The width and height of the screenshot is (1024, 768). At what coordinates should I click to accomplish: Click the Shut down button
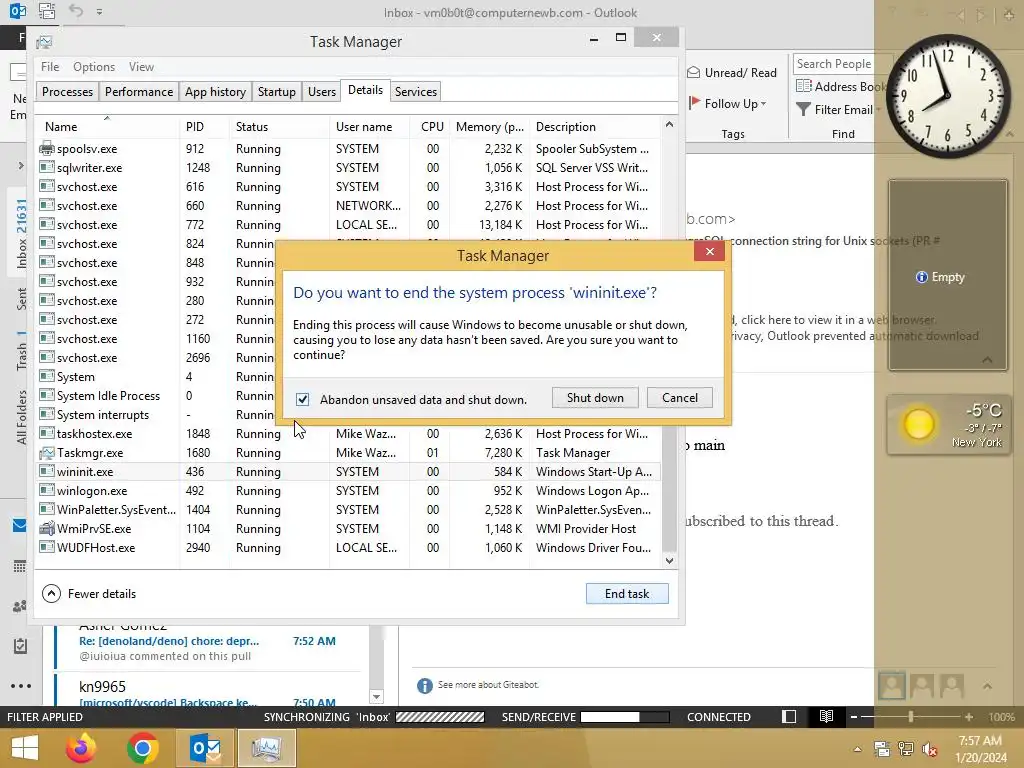[x=595, y=398]
